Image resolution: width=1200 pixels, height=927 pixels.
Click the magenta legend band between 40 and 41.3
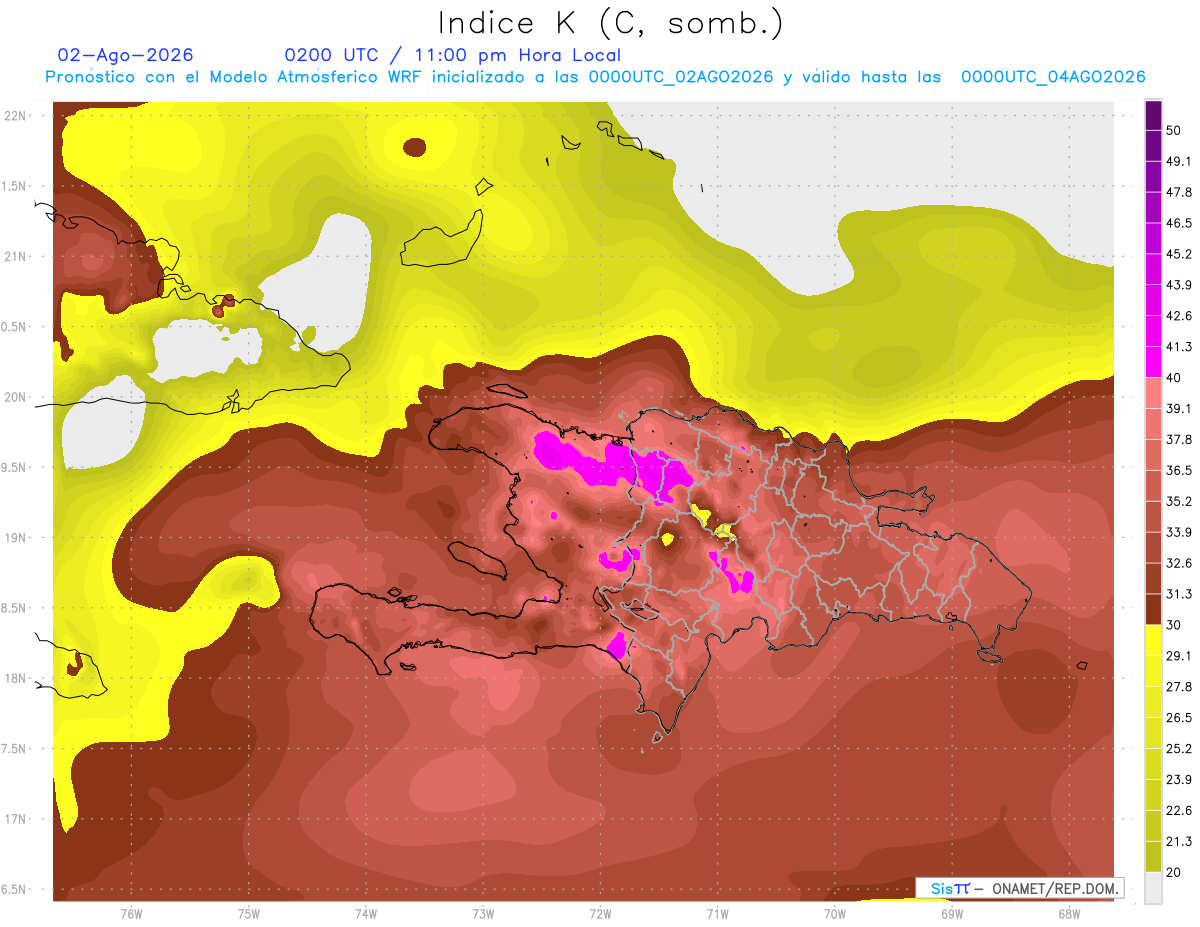(x=1153, y=361)
